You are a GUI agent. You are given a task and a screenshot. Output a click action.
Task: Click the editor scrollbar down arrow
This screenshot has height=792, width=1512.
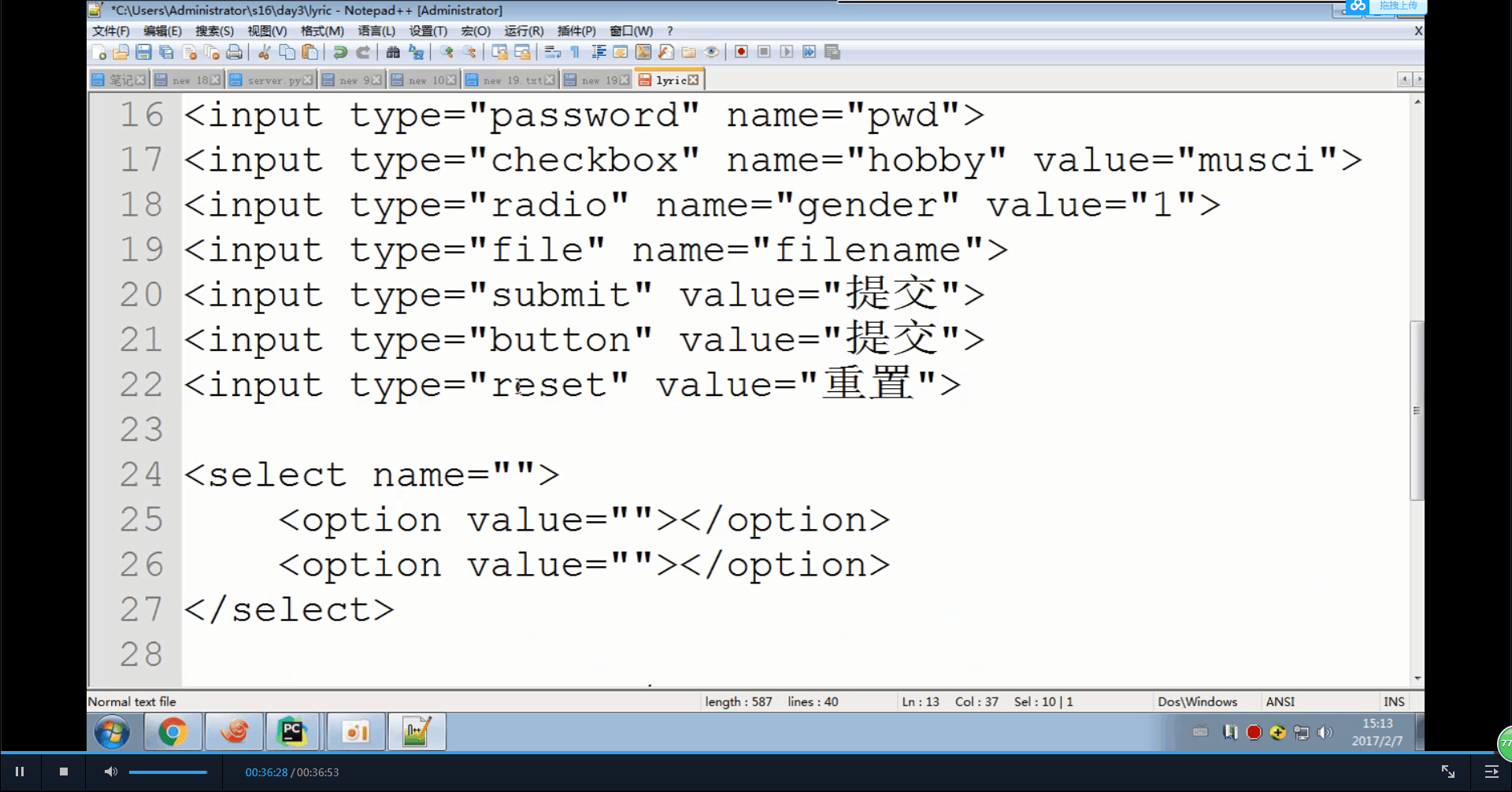click(x=1417, y=678)
